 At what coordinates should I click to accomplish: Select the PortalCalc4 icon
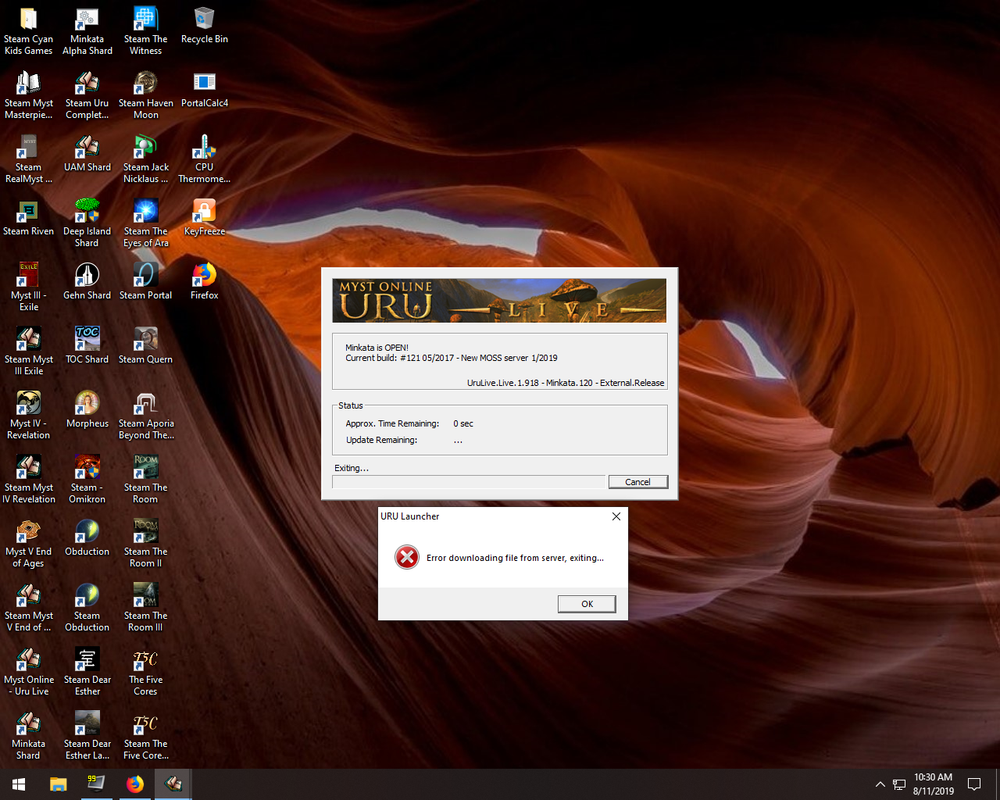point(204,89)
